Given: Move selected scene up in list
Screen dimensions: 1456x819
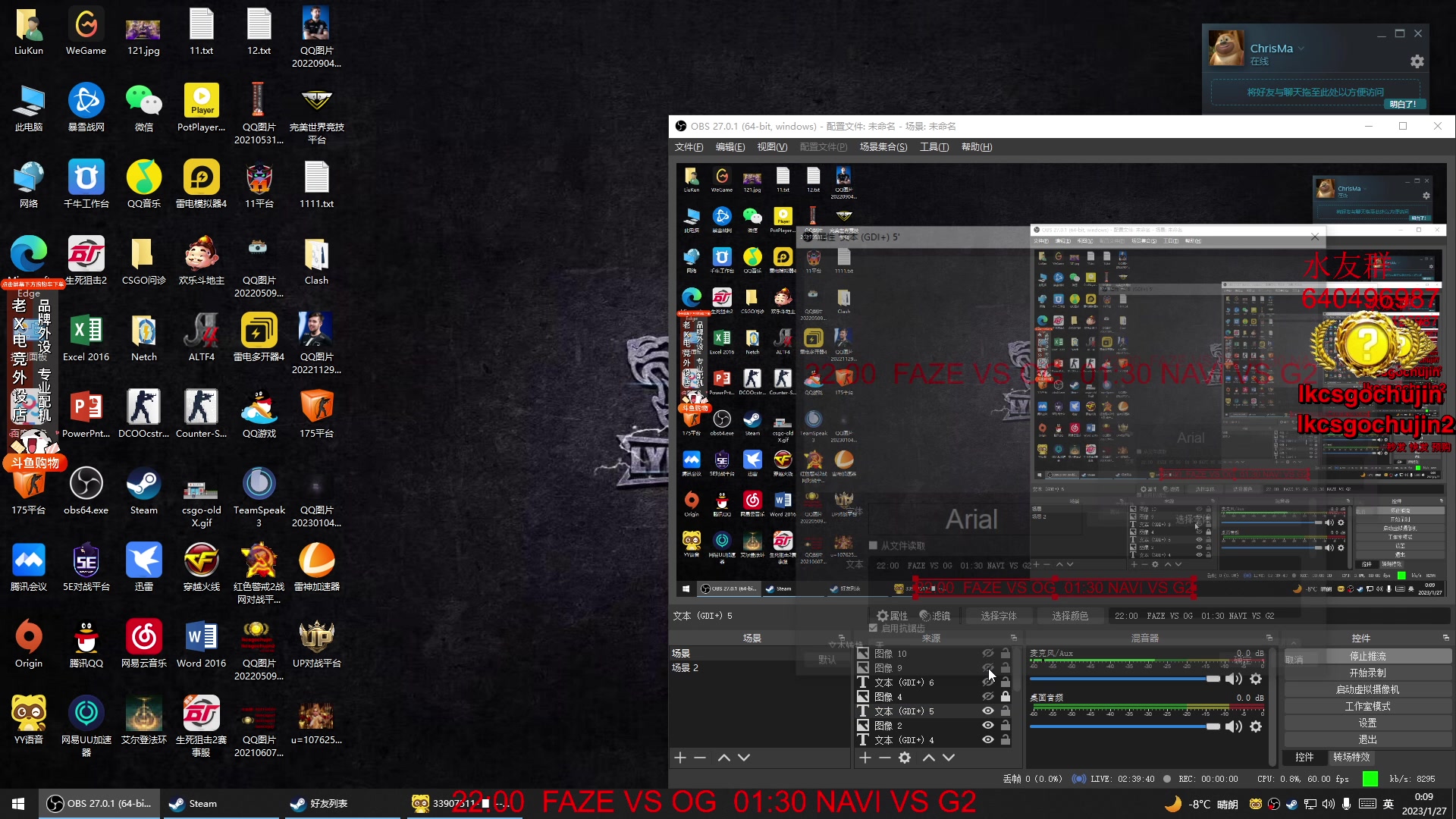Looking at the screenshot, I should pos(724,758).
